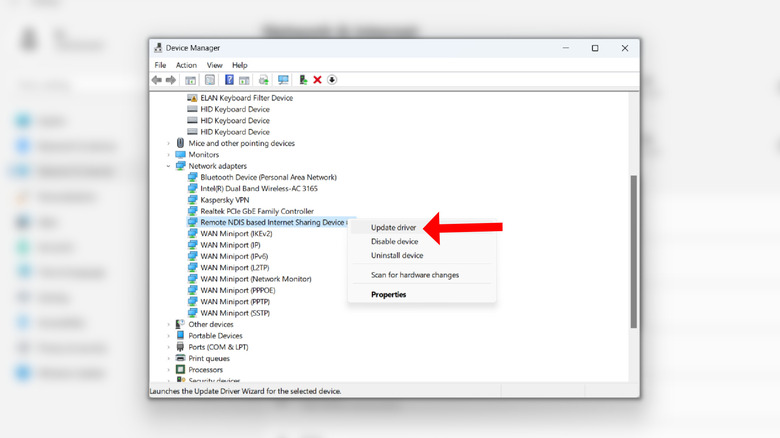780x438 pixels.
Task: Choose Update driver from context menu
Action: click(x=393, y=228)
